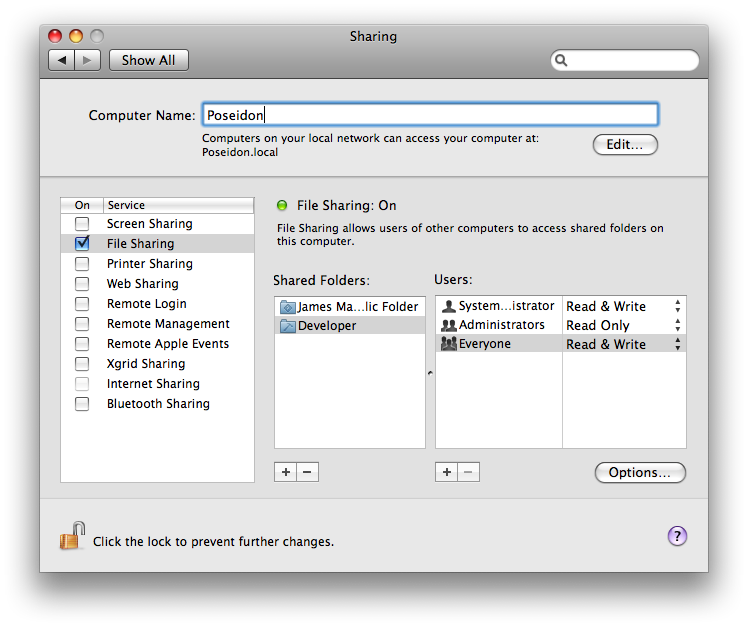
Task: Select File Sharing service row
Action: [x=157, y=243]
